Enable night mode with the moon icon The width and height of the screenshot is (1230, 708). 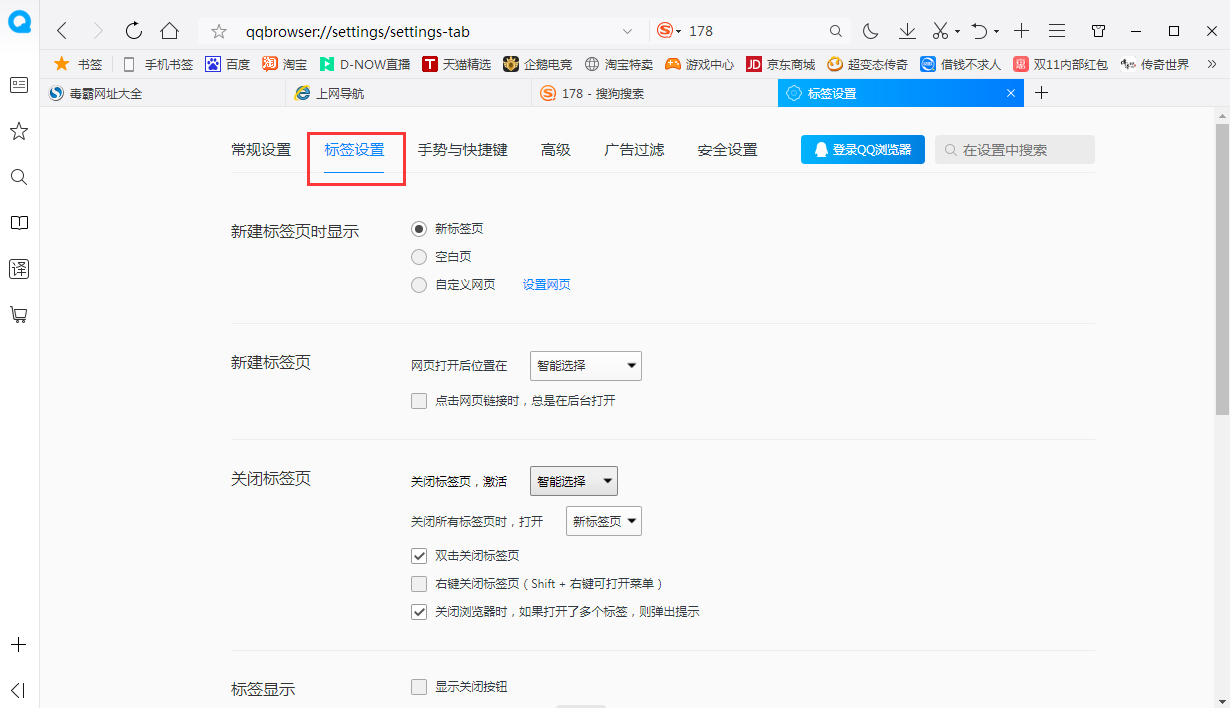pyautogui.click(x=872, y=31)
